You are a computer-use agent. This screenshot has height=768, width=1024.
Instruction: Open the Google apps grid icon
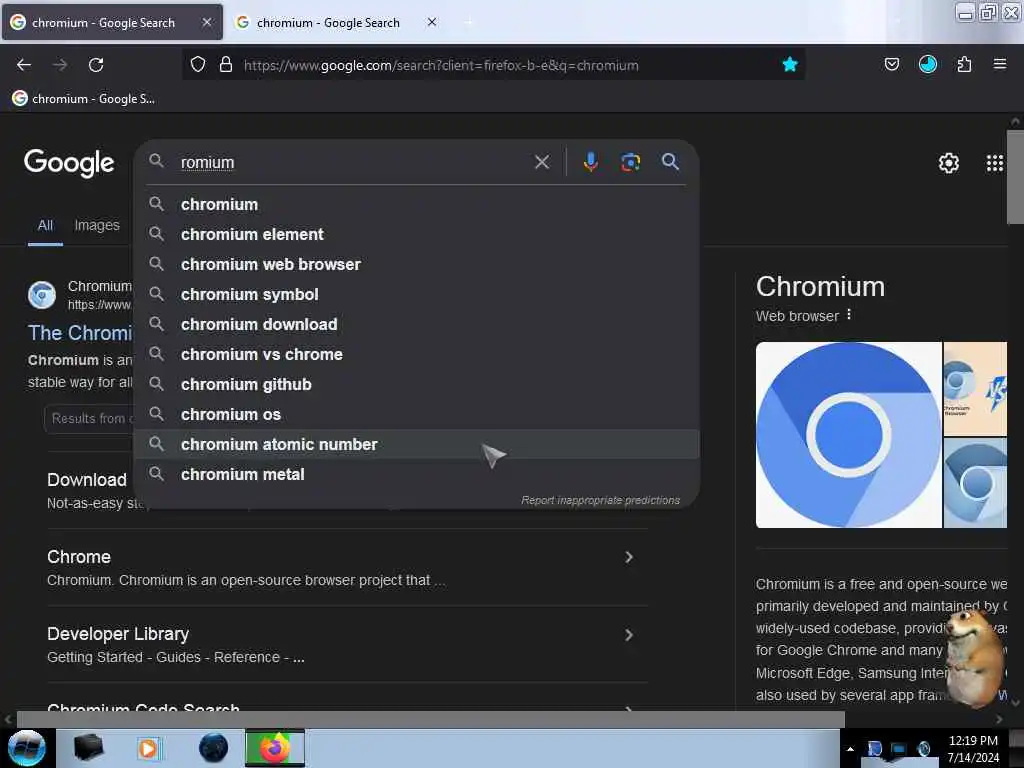(994, 163)
